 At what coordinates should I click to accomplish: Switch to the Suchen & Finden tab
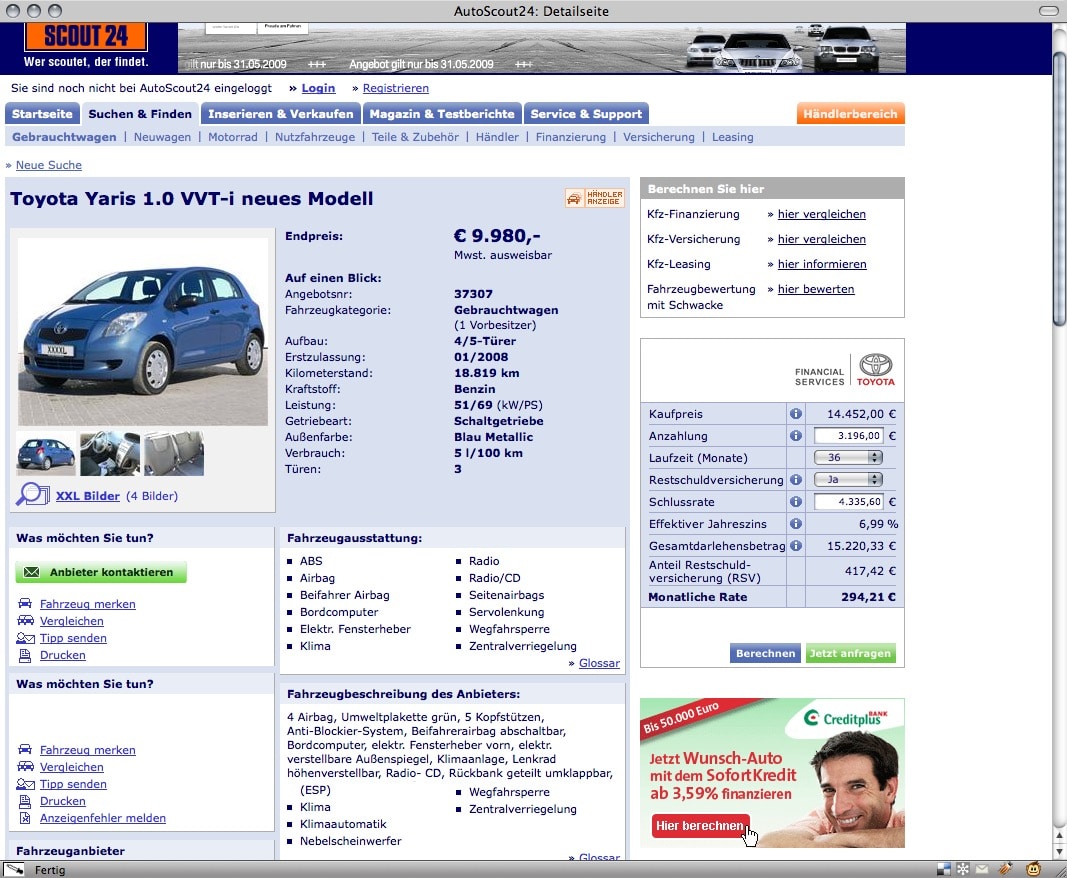coord(140,114)
